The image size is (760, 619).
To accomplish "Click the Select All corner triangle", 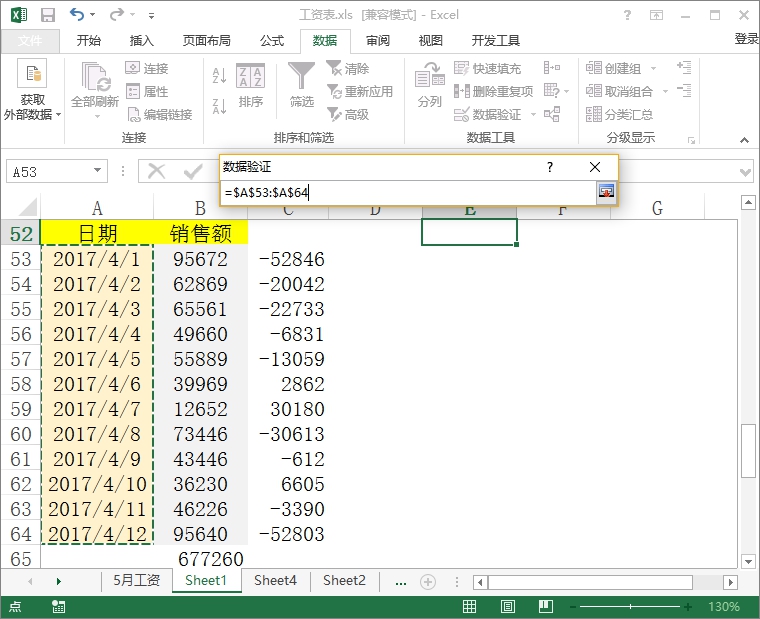I will (28, 207).
